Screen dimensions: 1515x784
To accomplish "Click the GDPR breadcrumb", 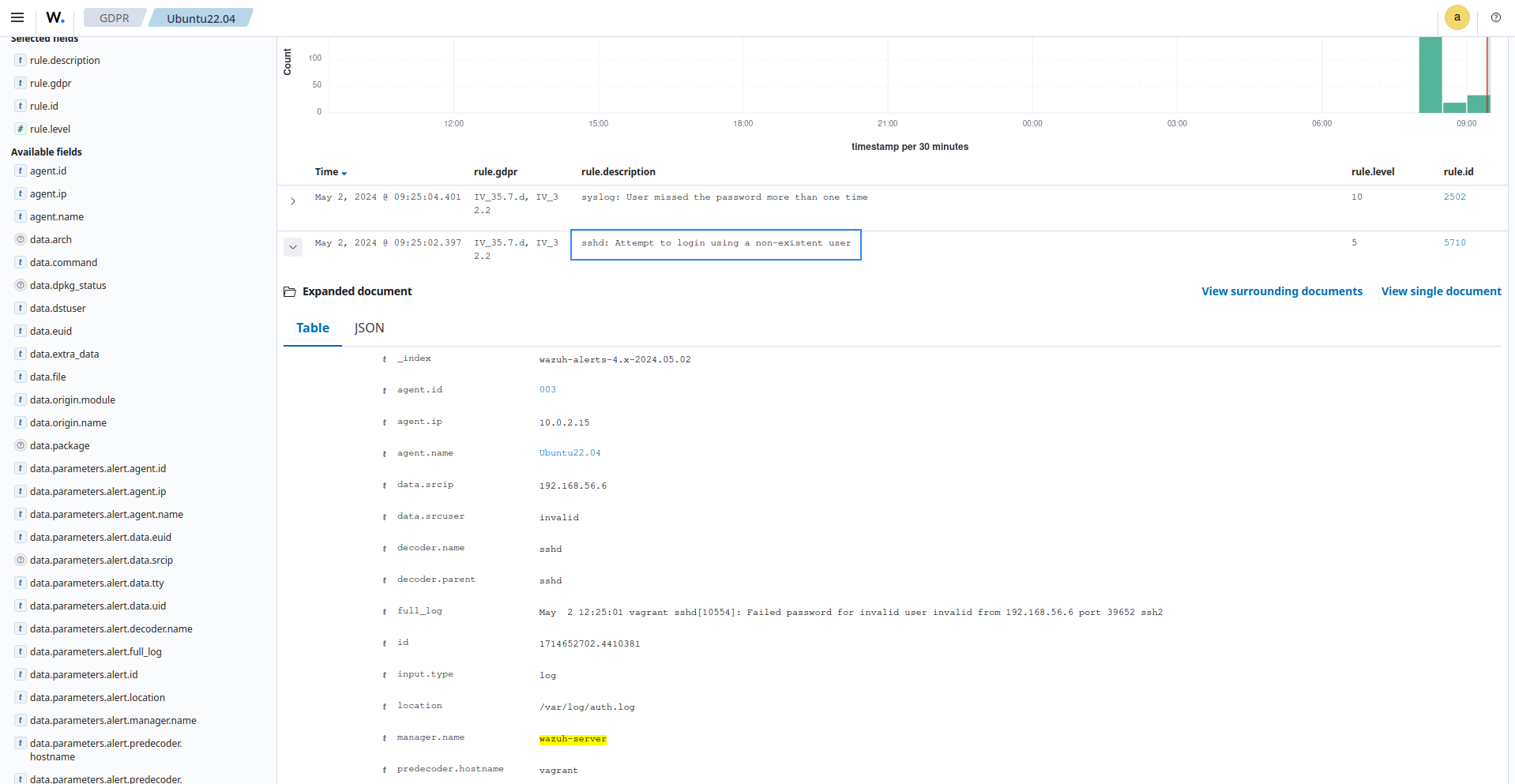I will [x=114, y=18].
